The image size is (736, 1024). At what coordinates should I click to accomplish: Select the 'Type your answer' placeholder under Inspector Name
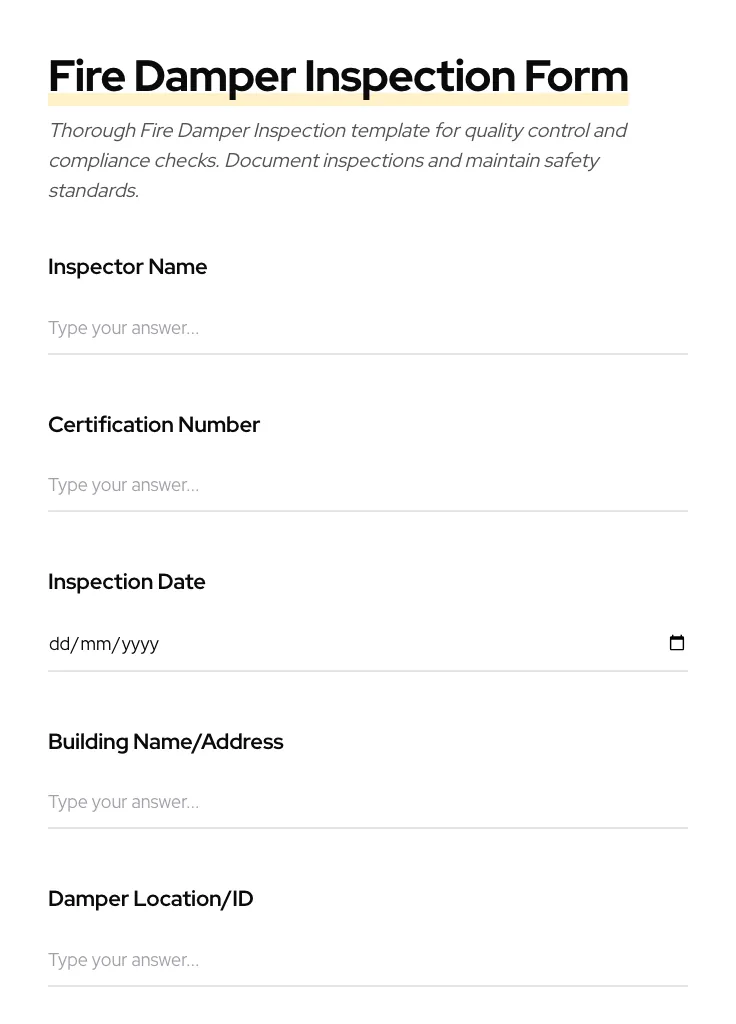tap(123, 328)
